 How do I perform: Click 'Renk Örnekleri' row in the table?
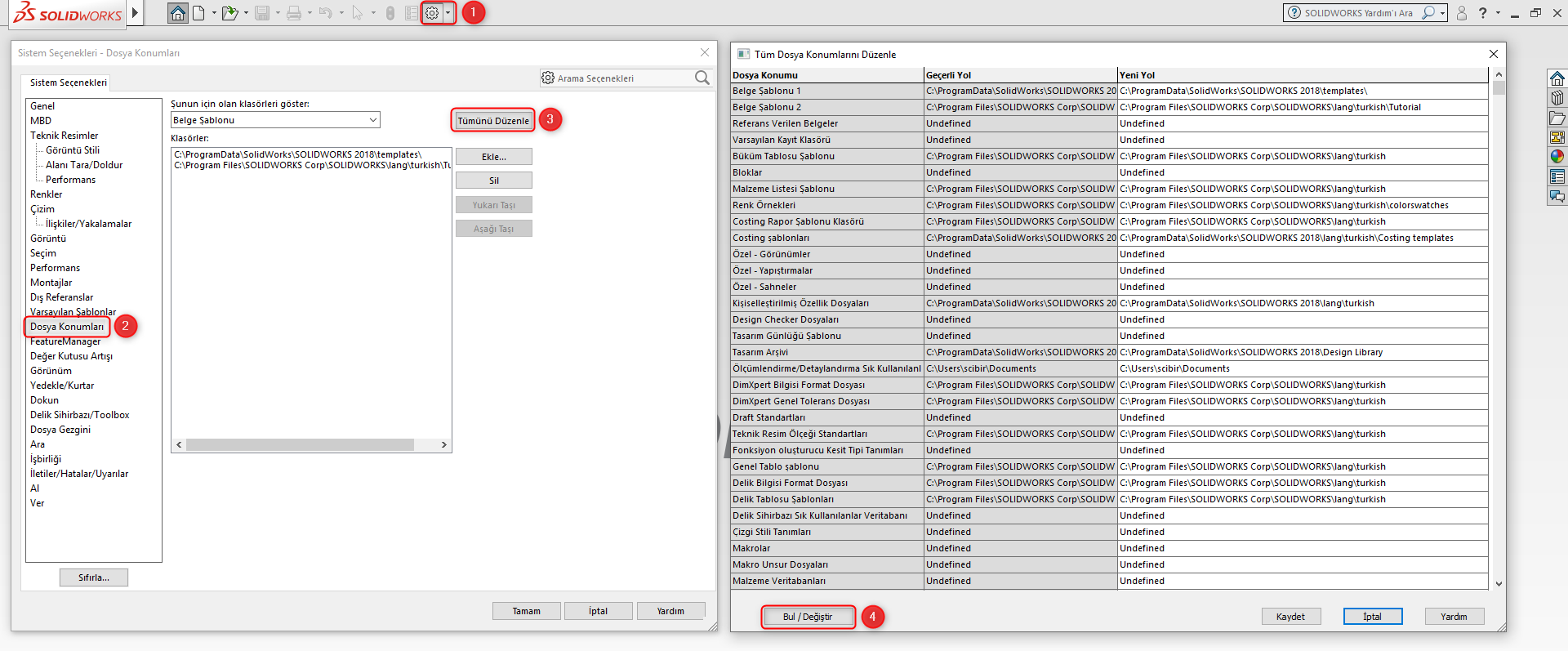click(1110, 205)
